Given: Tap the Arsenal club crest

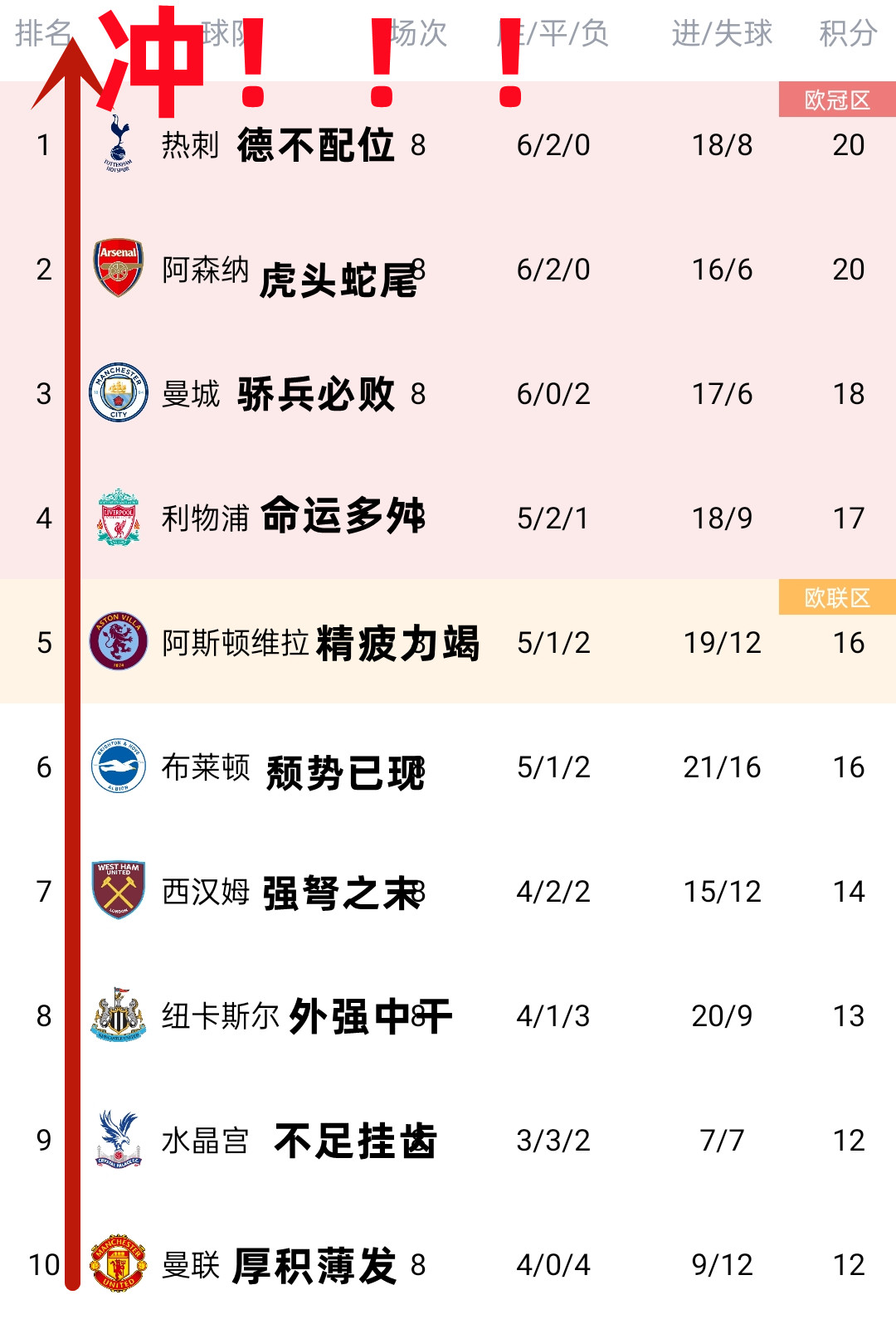Looking at the screenshot, I should [119, 268].
